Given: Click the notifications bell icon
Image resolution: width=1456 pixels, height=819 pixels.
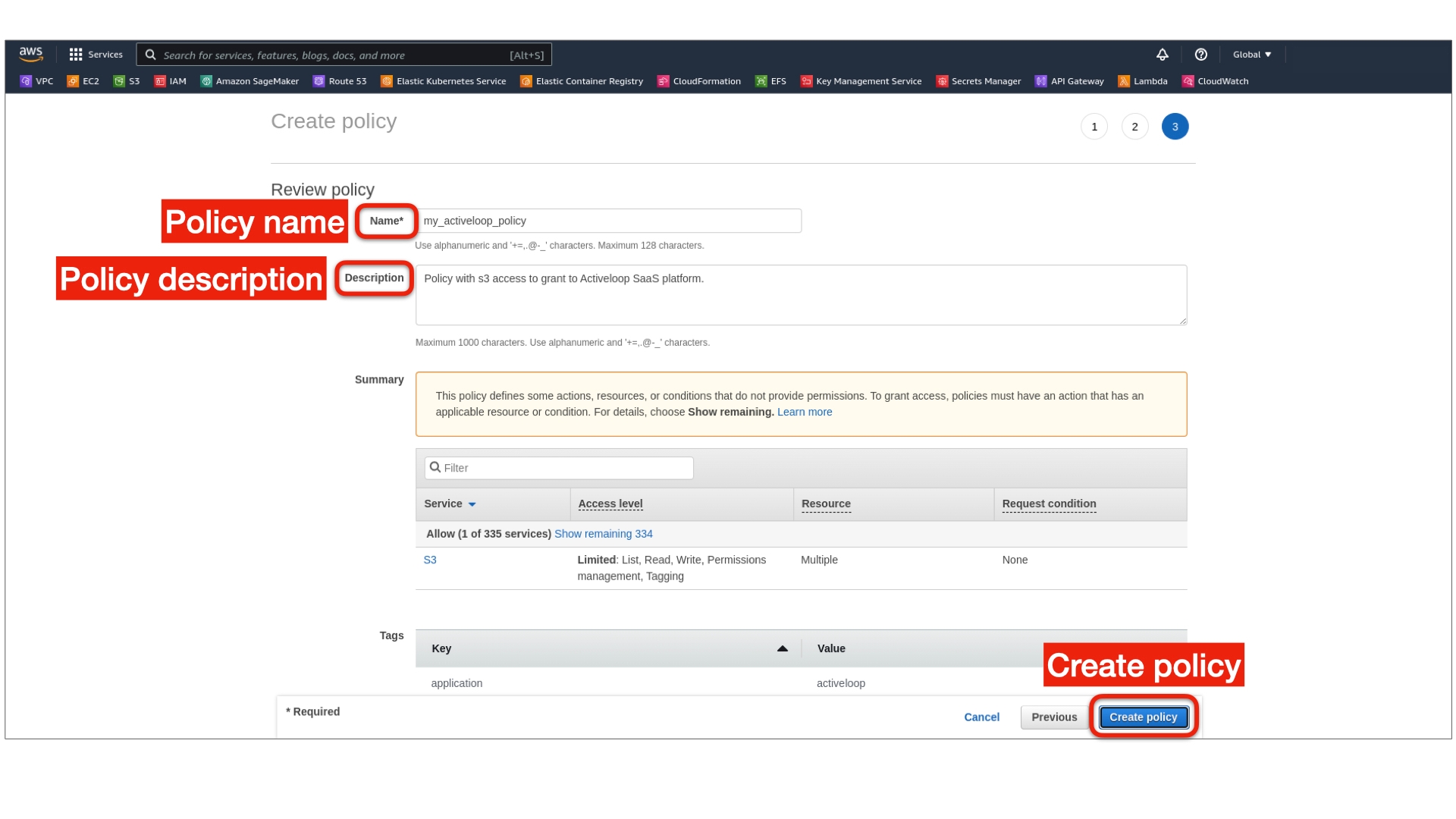Looking at the screenshot, I should 1162,55.
